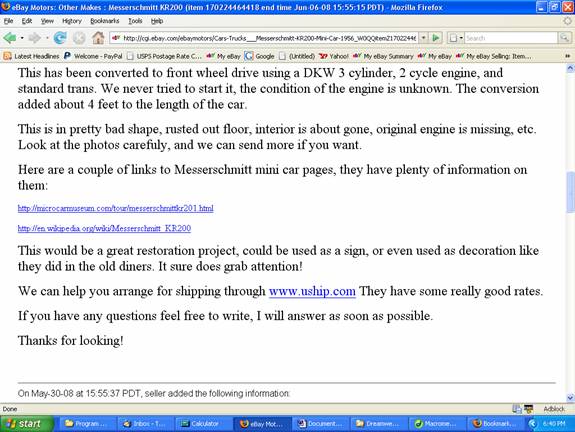Open the Help menu
This screenshot has height=432, width=575.
click(157, 21)
